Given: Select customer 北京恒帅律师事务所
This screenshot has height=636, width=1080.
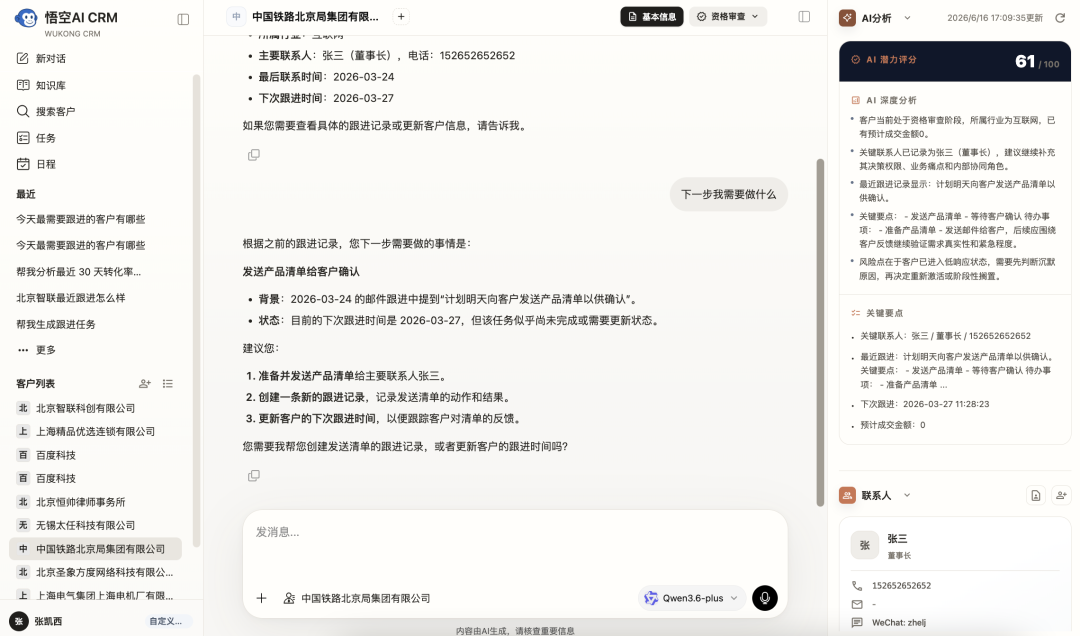Looking at the screenshot, I should tap(95, 502).
